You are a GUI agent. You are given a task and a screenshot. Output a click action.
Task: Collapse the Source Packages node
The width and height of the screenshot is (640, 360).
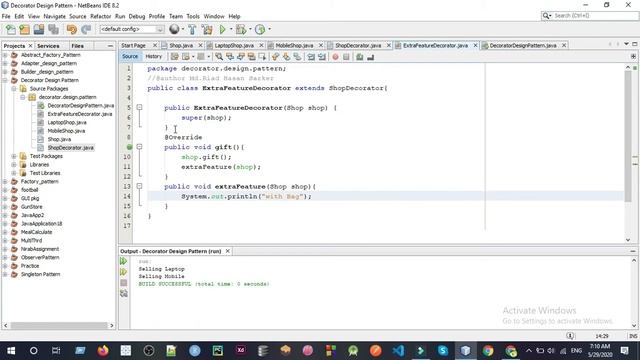click(14, 89)
